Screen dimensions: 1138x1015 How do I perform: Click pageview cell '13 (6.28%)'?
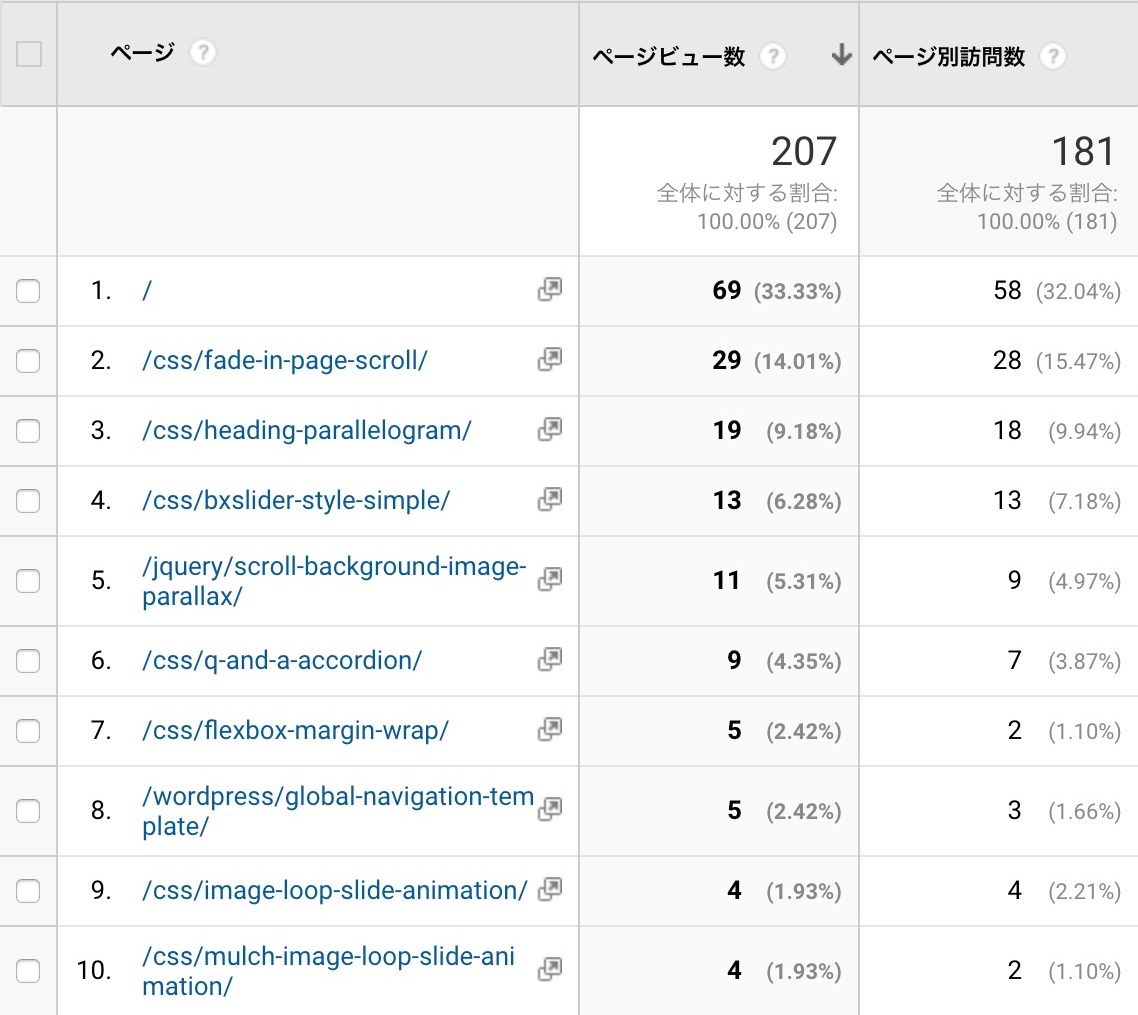(777, 501)
